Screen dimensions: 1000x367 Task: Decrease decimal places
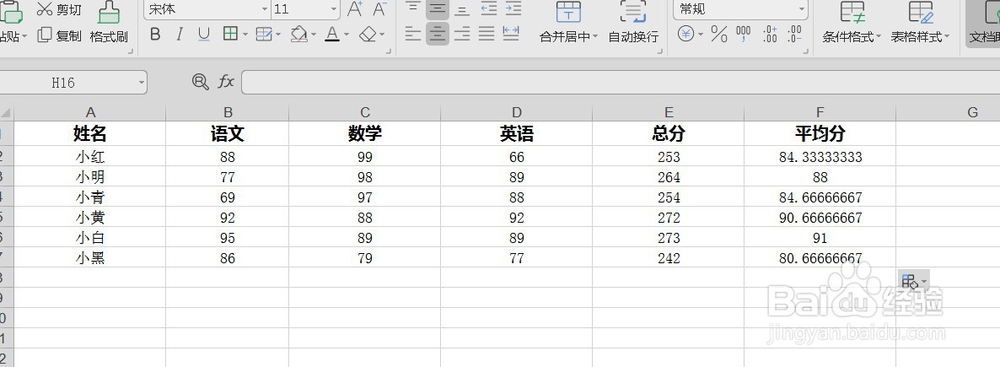(x=794, y=34)
